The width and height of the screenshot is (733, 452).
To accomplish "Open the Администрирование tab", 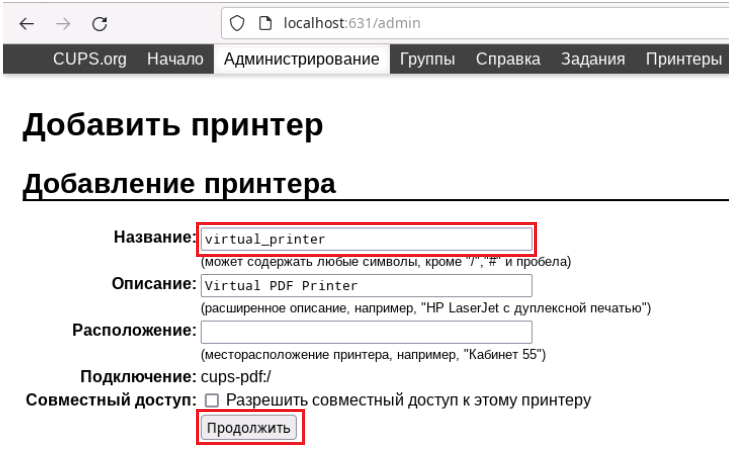I will pyautogui.click(x=302, y=59).
